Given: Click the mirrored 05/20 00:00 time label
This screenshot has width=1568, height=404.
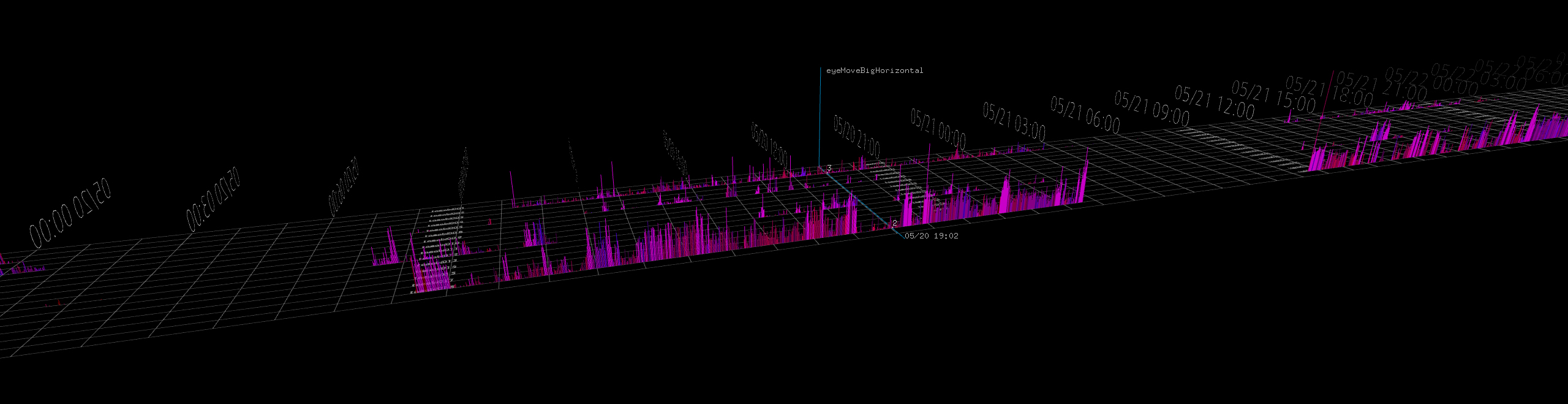Looking at the screenshot, I should tap(70, 213).
